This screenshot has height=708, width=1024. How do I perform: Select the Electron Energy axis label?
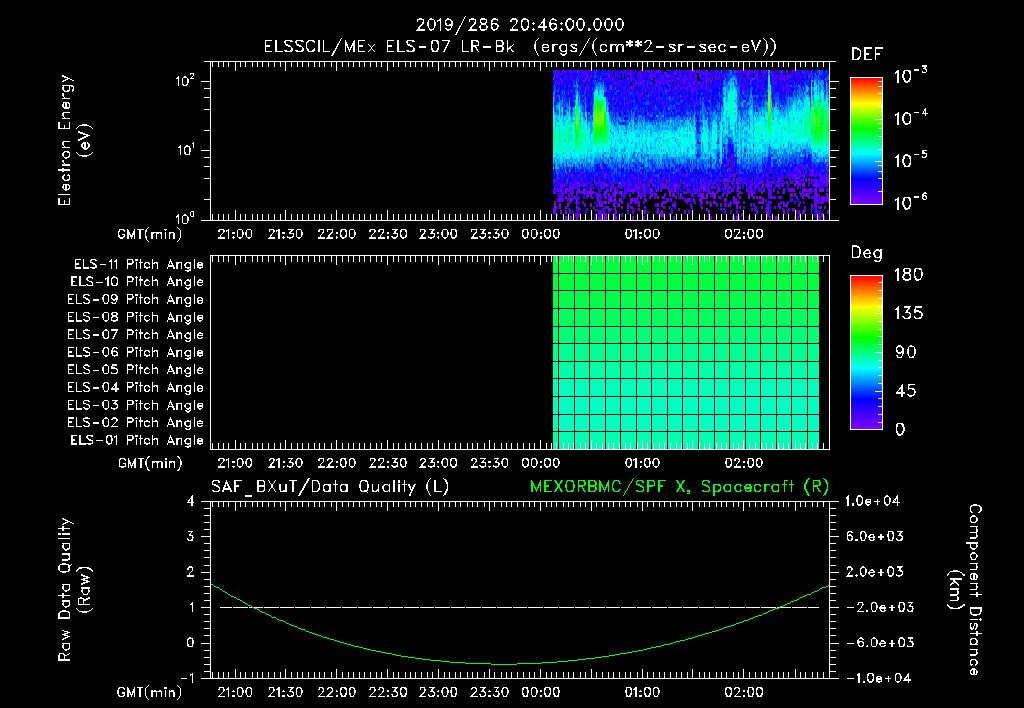point(74,140)
